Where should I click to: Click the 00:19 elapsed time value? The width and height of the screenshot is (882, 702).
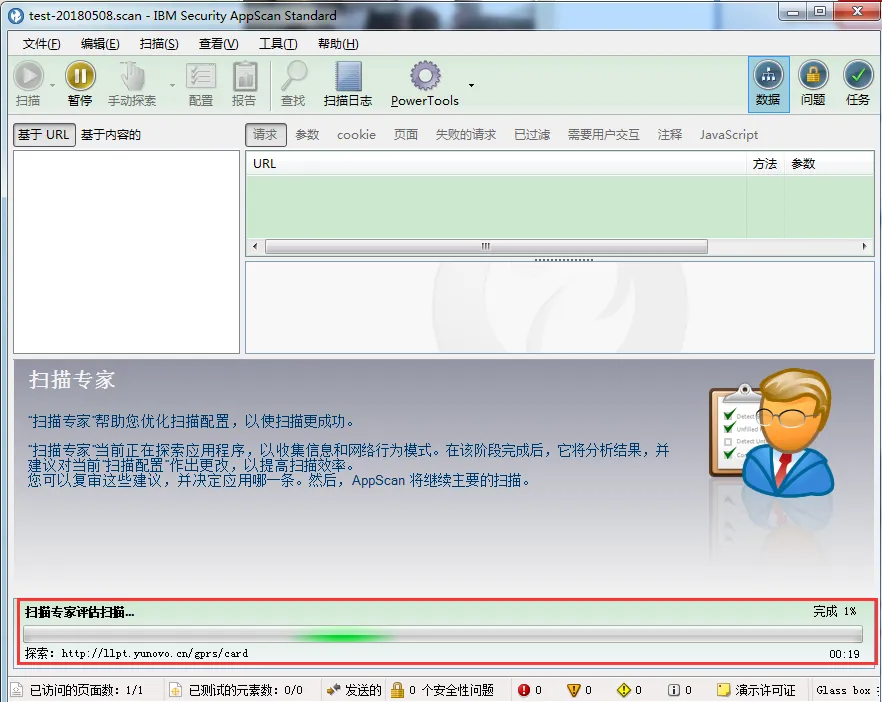tap(844, 654)
